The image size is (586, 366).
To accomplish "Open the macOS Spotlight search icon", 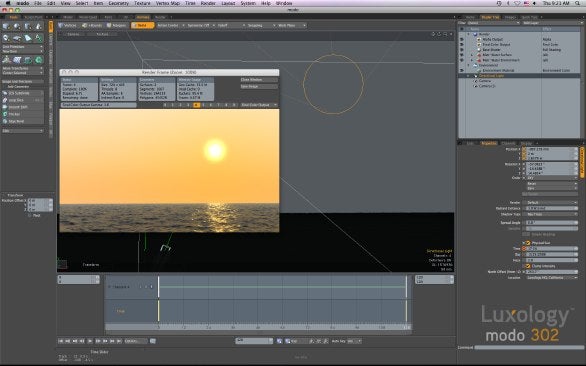I will (x=578, y=3).
